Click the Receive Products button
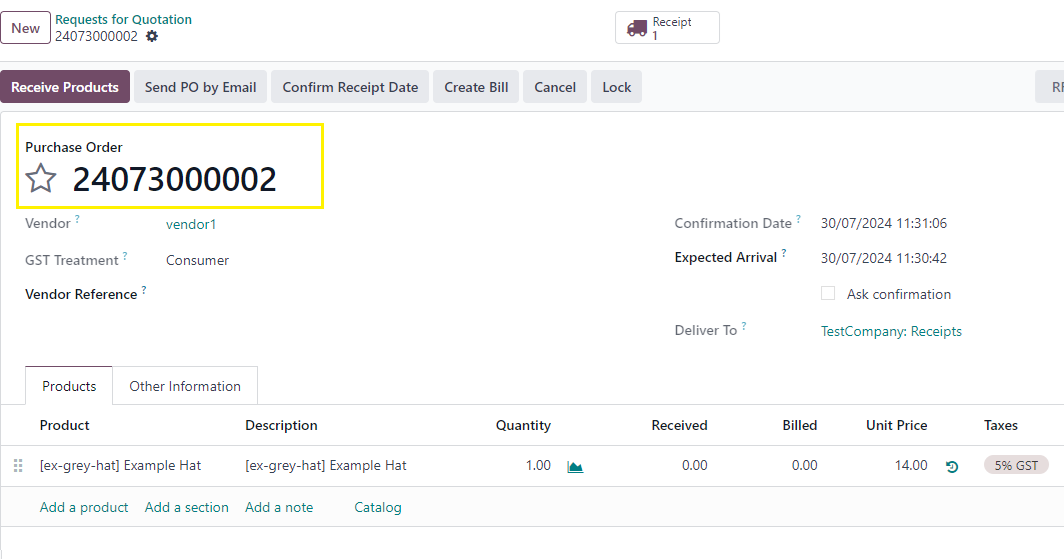The image size is (1064, 559). pyautogui.click(x=65, y=87)
